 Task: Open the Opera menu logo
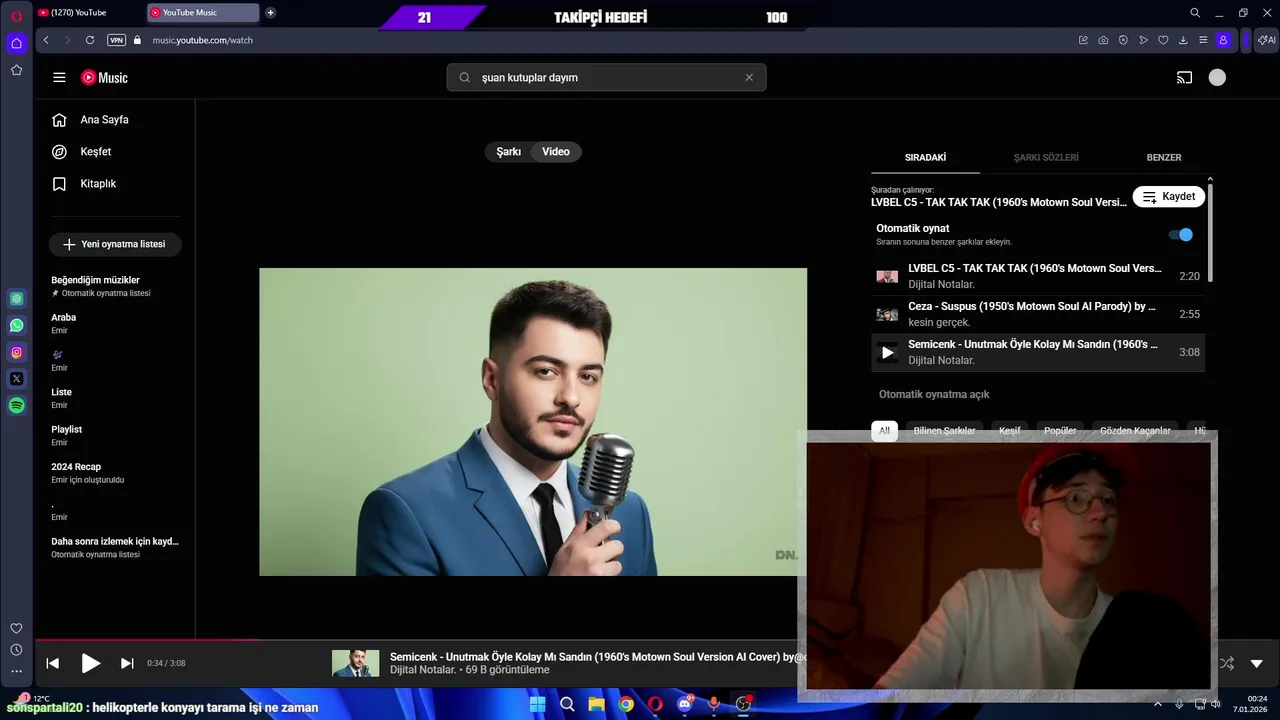(x=16, y=14)
